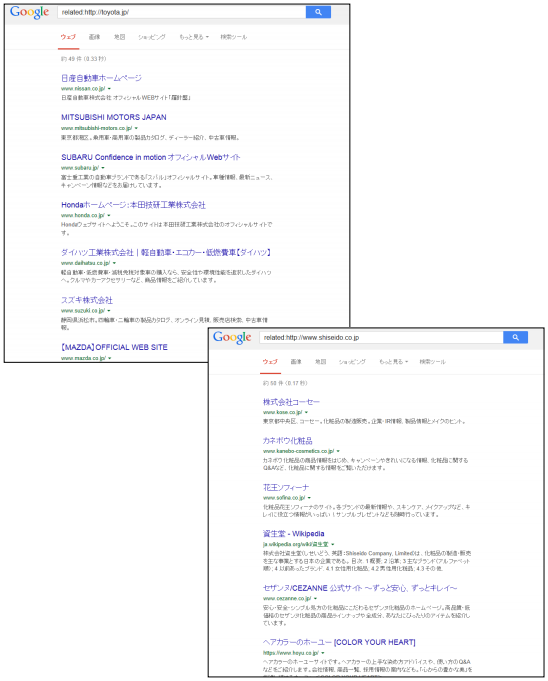Open the SUBARU Confidence in motion result
548x681 pixels.
pyautogui.click(x=151, y=157)
